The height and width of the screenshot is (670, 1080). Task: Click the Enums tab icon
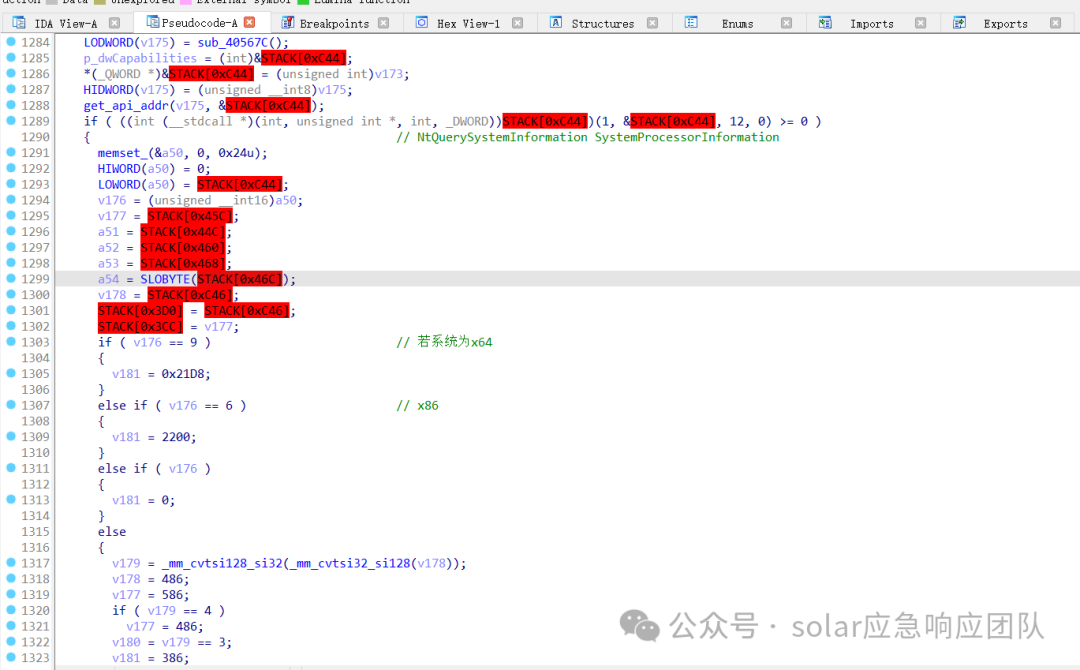(x=691, y=23)
